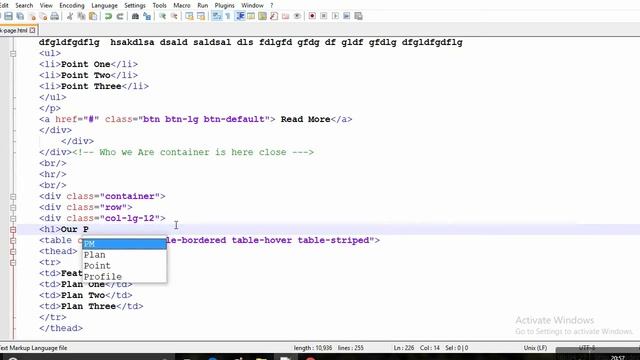Open Folder as Workspace icon
This screenshot has height=360, width=640.
click(285, 16)
